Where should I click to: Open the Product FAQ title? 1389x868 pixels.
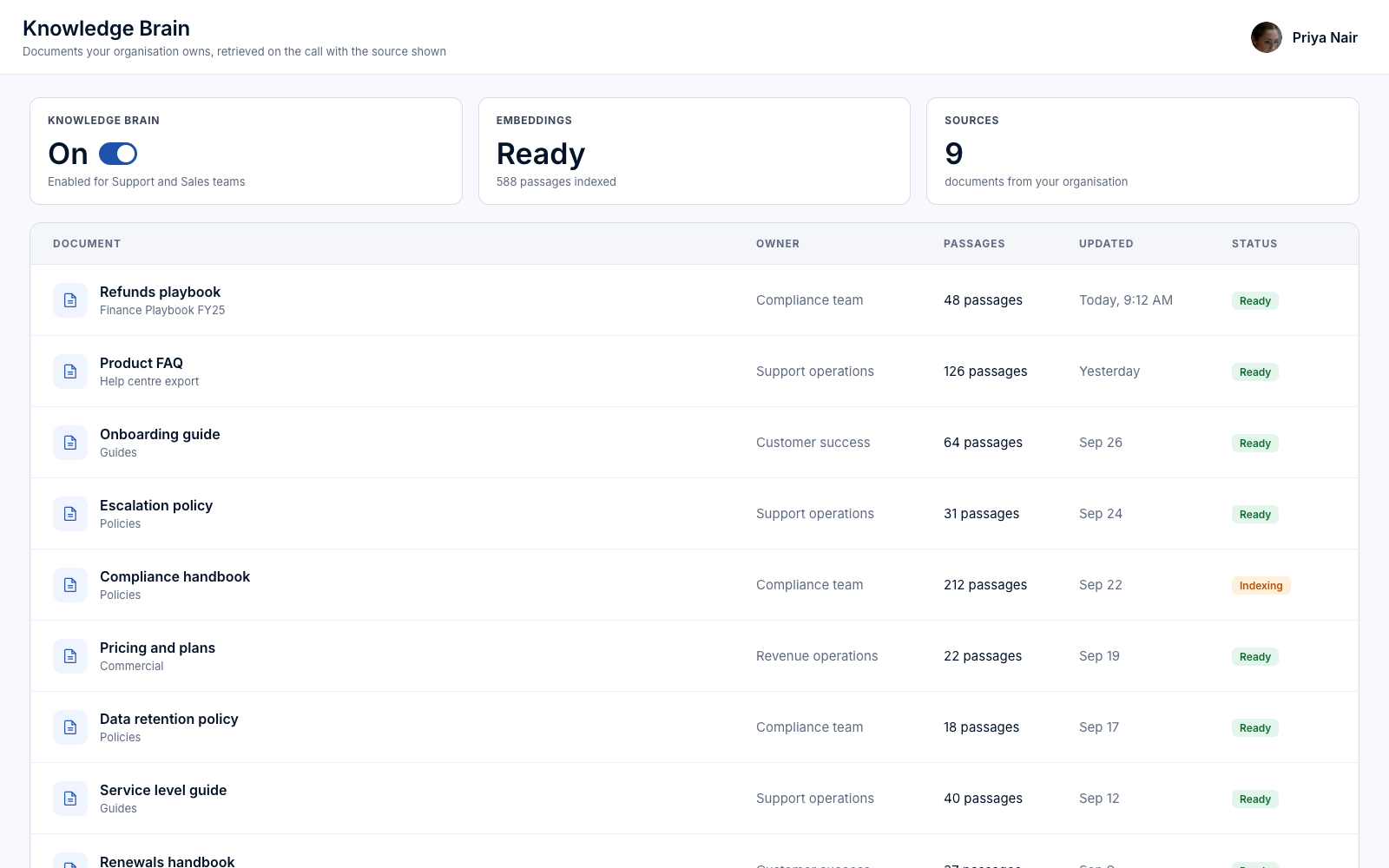142,363
